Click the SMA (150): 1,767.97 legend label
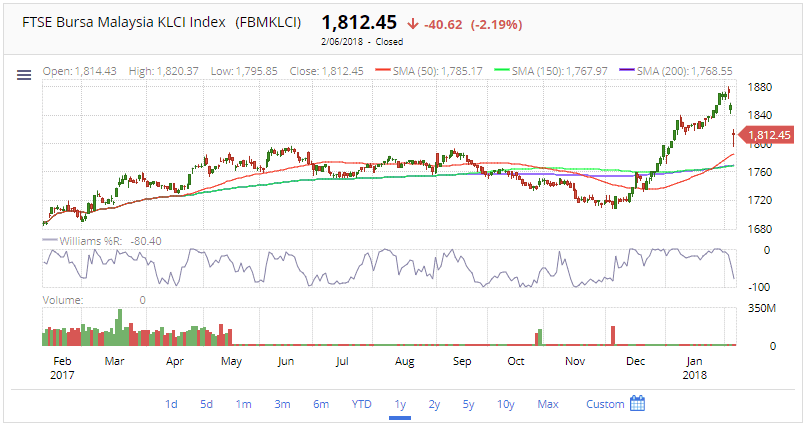 (559, 71)
